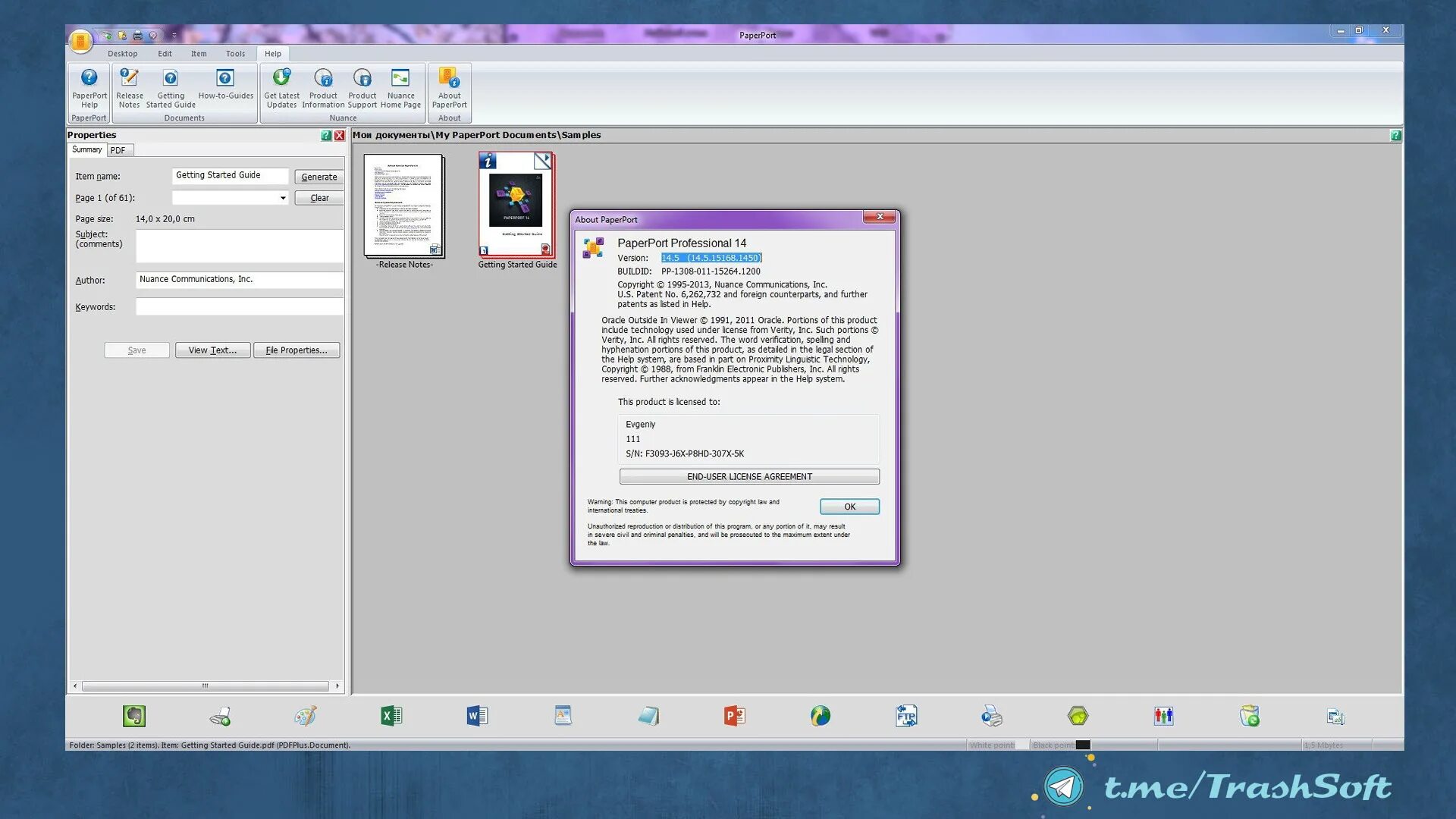
Task: Open the quick access toolbar customize arrow
Action: pos(174,36)
